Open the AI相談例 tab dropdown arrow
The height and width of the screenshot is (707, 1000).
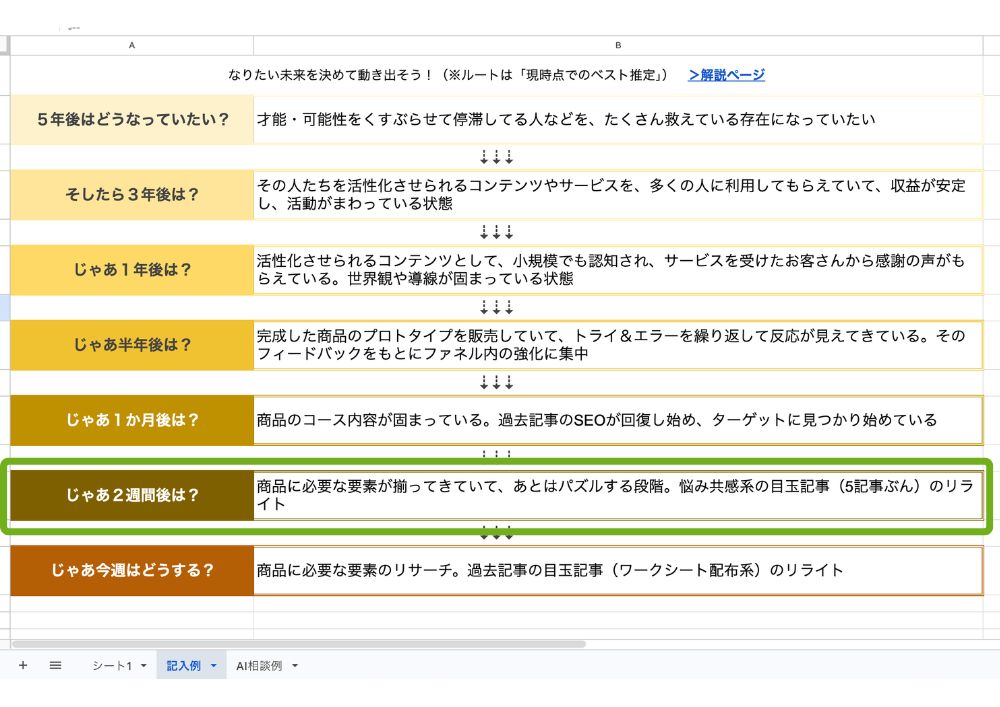295,666
